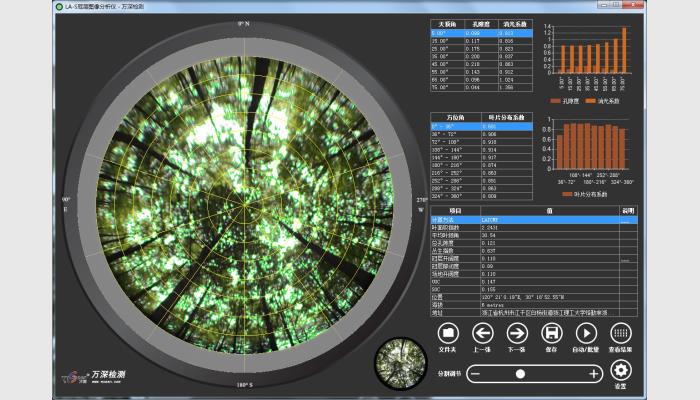Open settings (设置) gear icon

pos(620,372)
